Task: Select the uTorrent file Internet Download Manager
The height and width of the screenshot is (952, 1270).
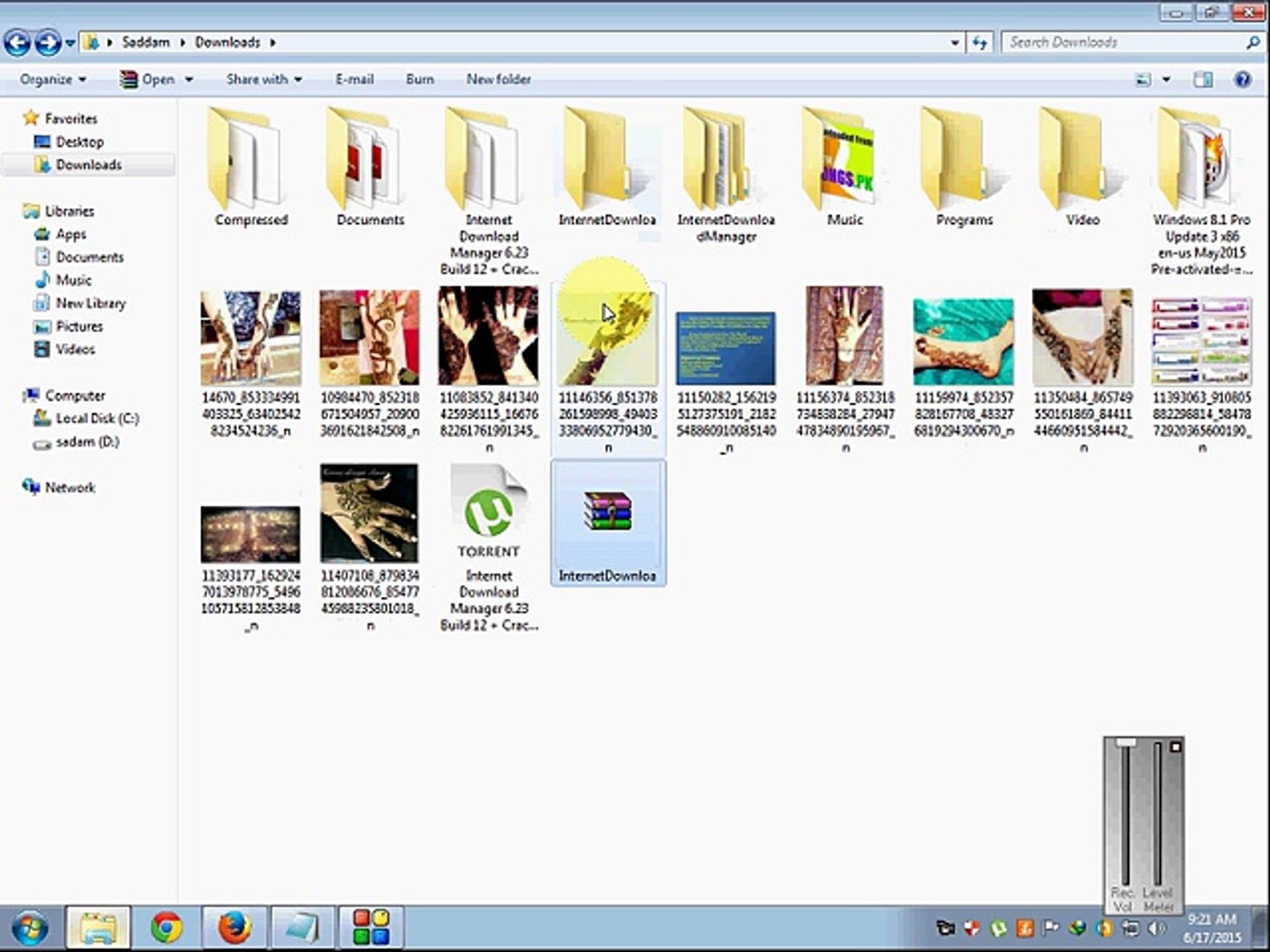Action: tap(489, 547)
